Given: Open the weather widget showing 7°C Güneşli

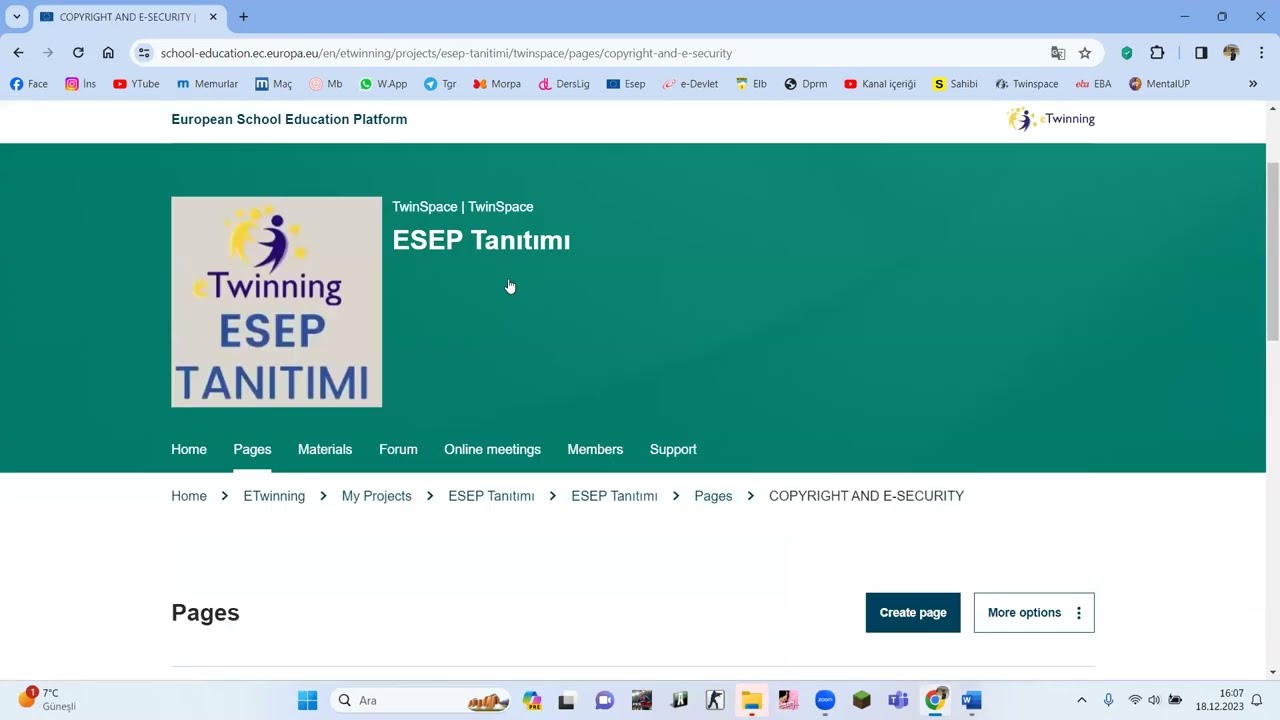Looking at the screenshot, I should [47, 699].
